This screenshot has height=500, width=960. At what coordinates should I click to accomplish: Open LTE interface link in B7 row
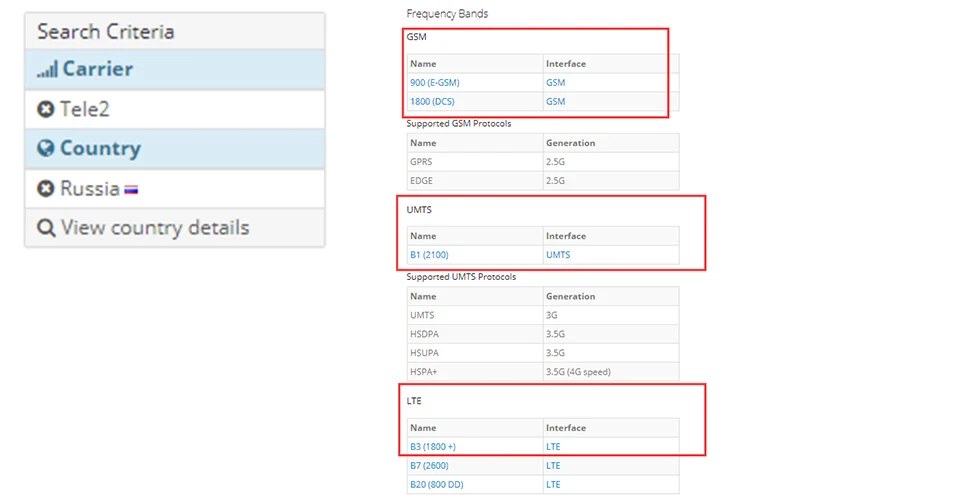[x=553, y=466]
